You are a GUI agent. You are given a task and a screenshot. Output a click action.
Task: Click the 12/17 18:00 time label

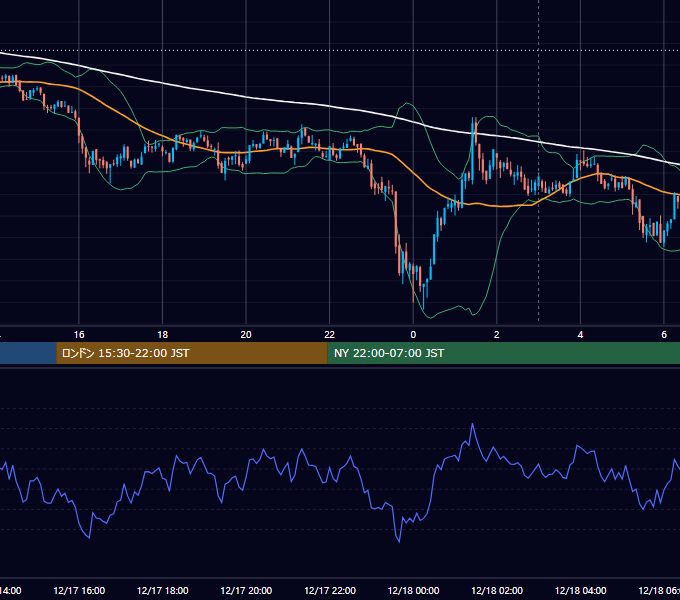point(163,590)
